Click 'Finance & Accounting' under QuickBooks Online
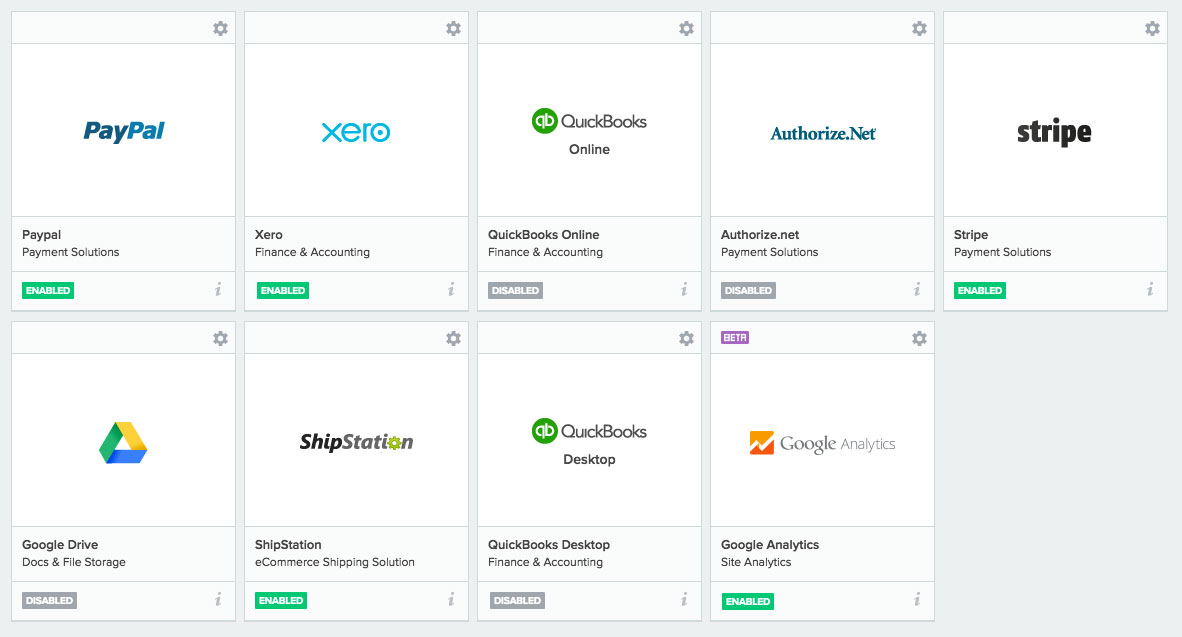1182x637 pixels. coord(545,252)
